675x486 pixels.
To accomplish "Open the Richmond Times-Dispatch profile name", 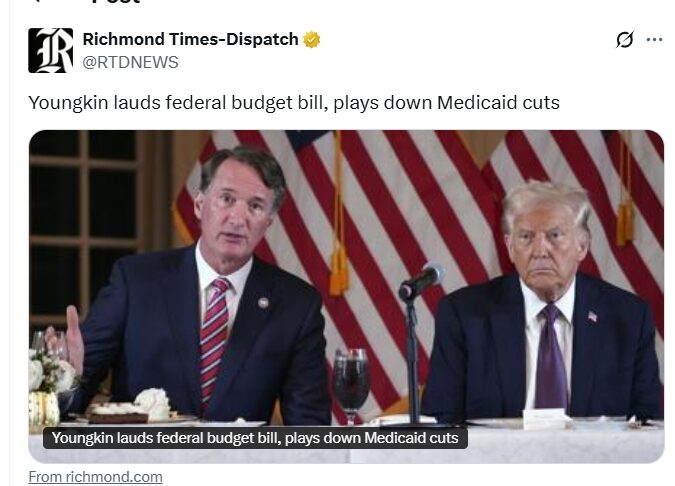I will [190, 39].
